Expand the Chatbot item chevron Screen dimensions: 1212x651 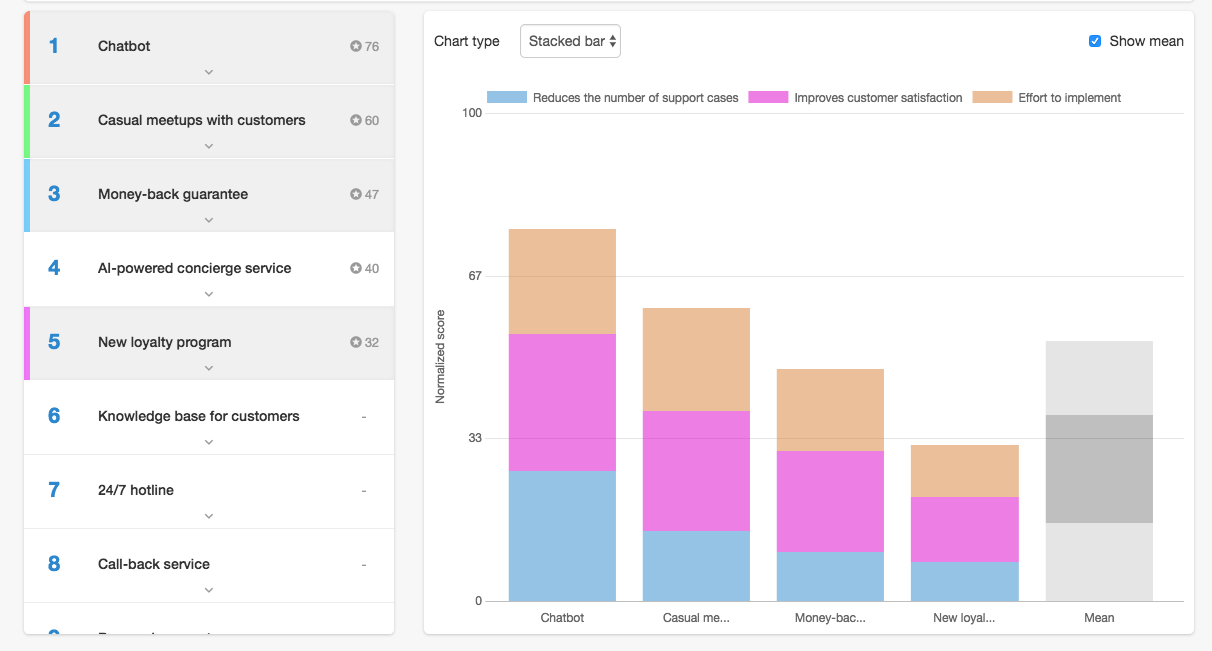tap(209, 72)
